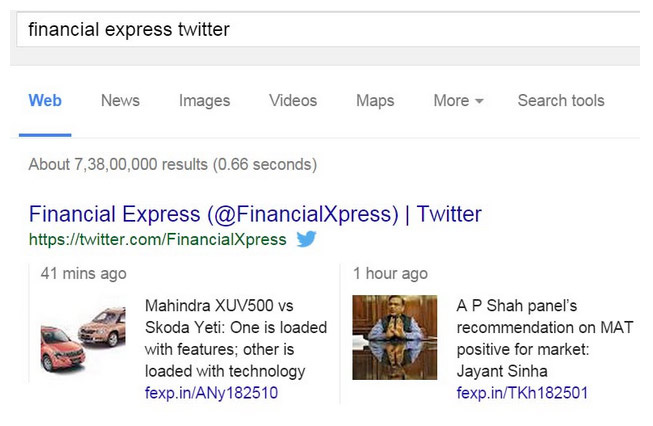Click the "1 hour ago" tweet timestamp
The image size is (653, 426).
[x=390, y=273]
